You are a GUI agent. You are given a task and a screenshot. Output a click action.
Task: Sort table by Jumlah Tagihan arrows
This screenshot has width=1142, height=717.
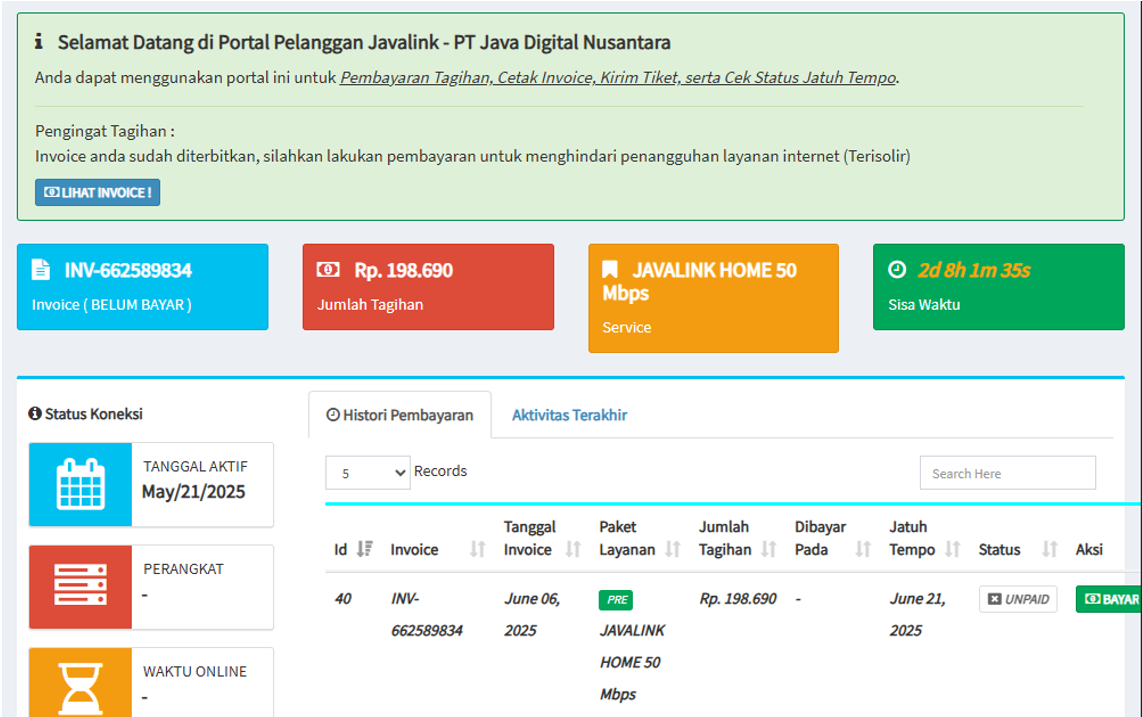(768, 549)
